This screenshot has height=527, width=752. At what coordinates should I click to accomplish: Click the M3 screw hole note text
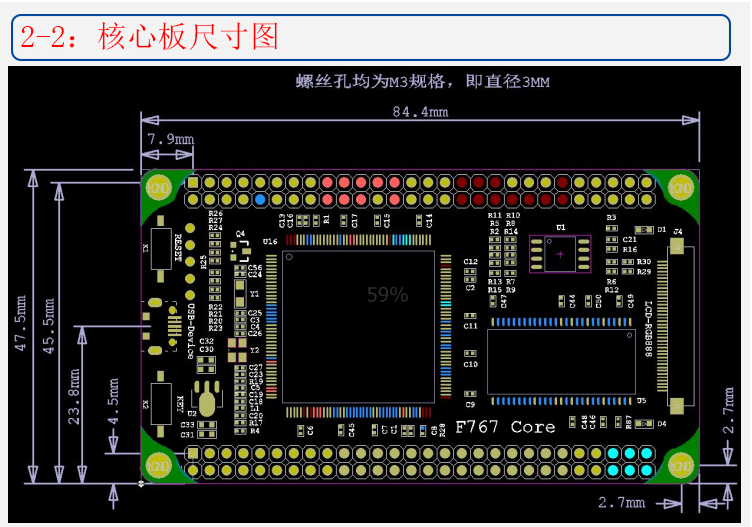coord(422,81)
